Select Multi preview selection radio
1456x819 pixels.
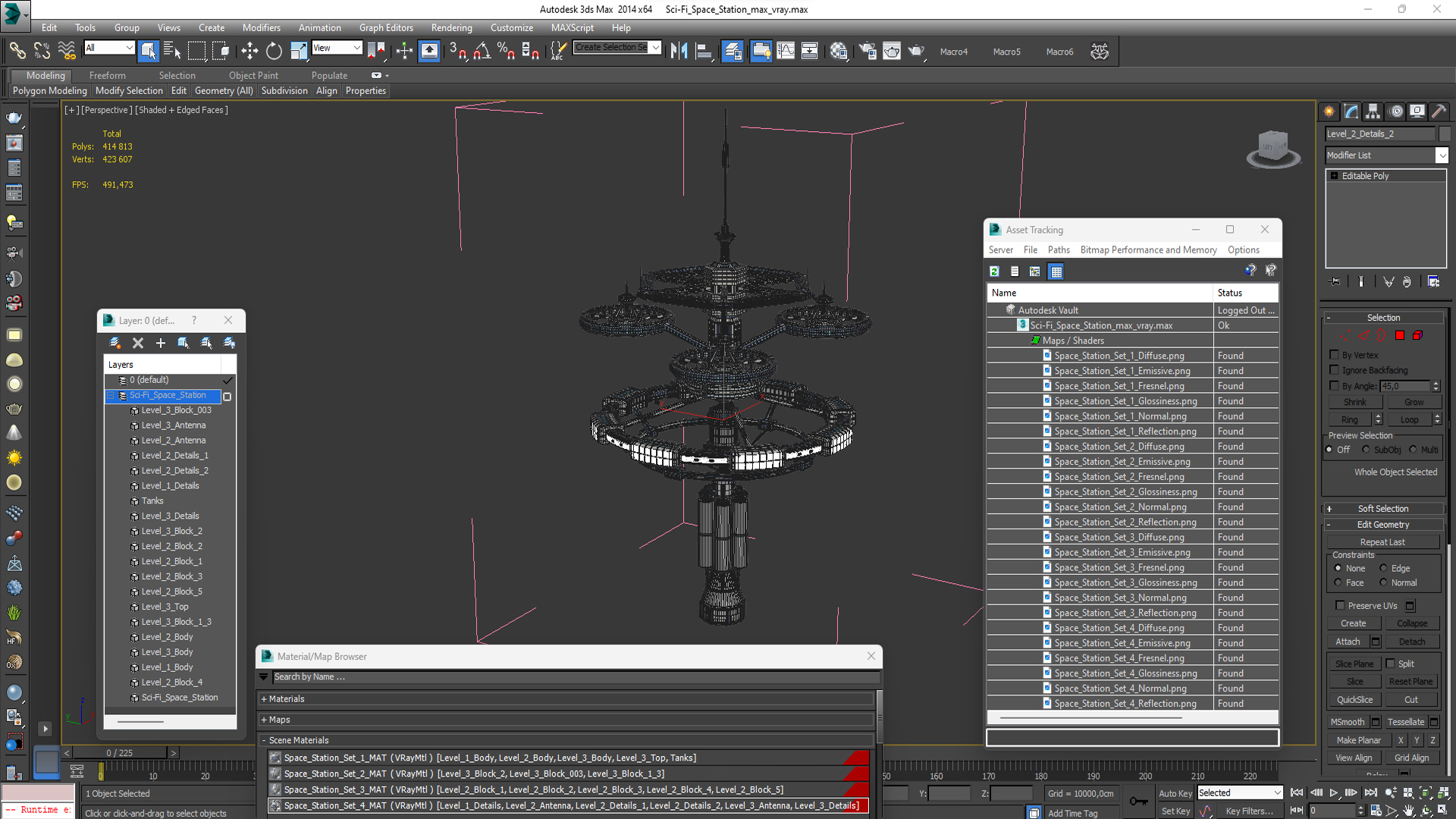(x=1414, y=450)
